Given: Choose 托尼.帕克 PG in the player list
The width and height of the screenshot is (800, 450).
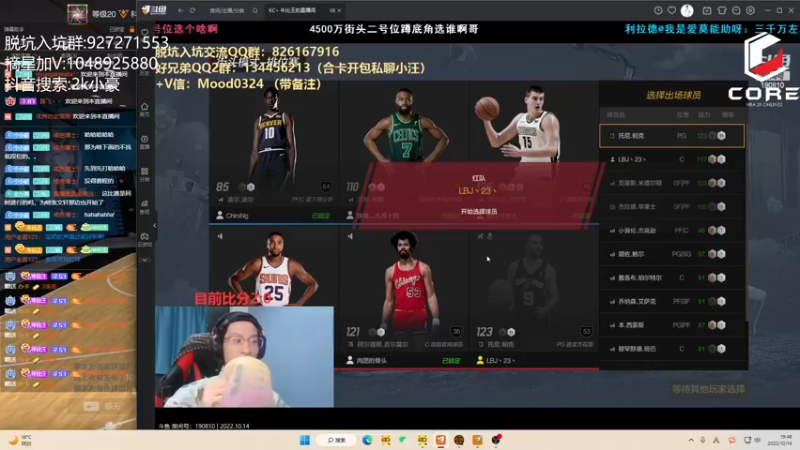Looking at the screenshot, I should coord(672,136).
